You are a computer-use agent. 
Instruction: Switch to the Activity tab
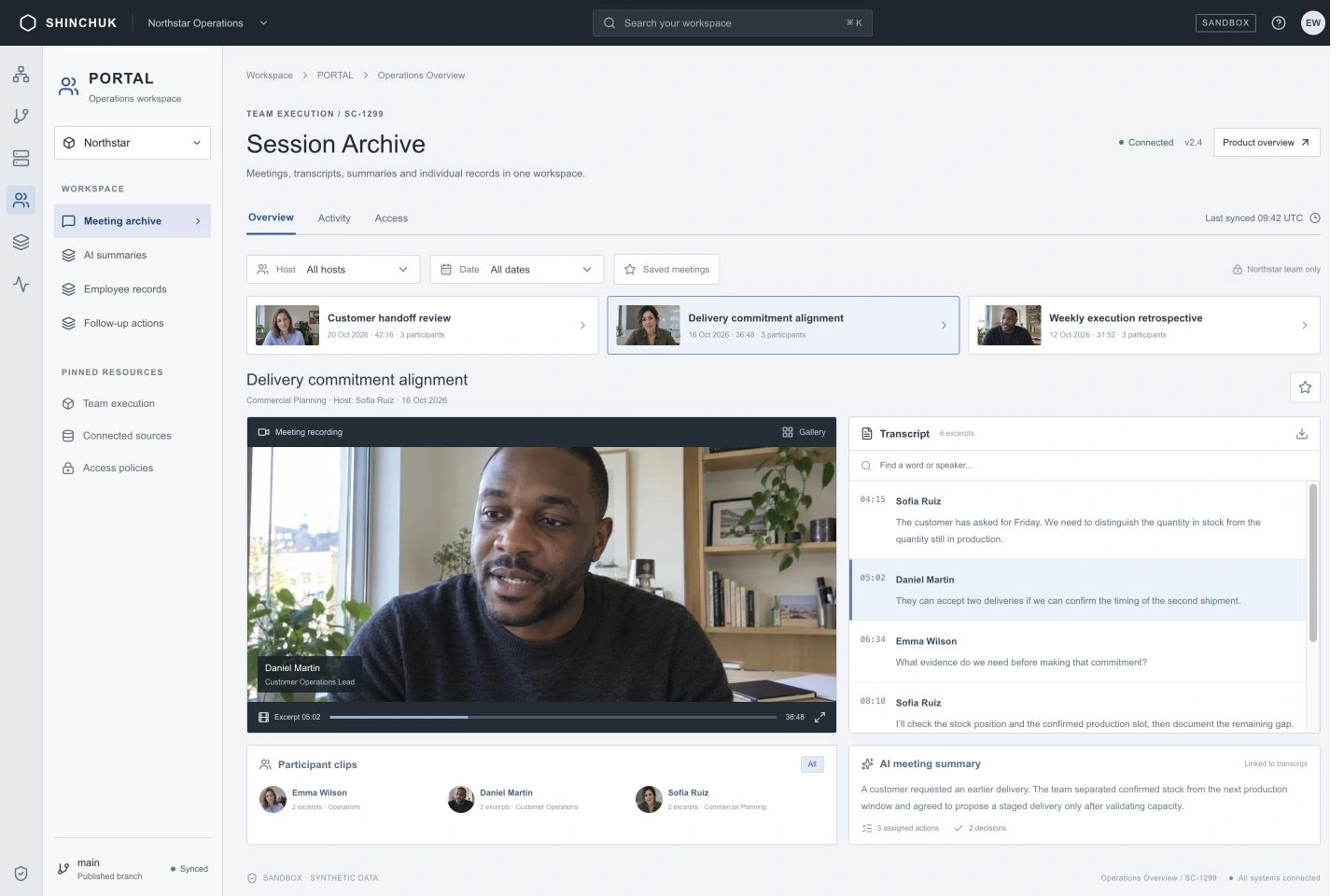[x=334, y=218]
